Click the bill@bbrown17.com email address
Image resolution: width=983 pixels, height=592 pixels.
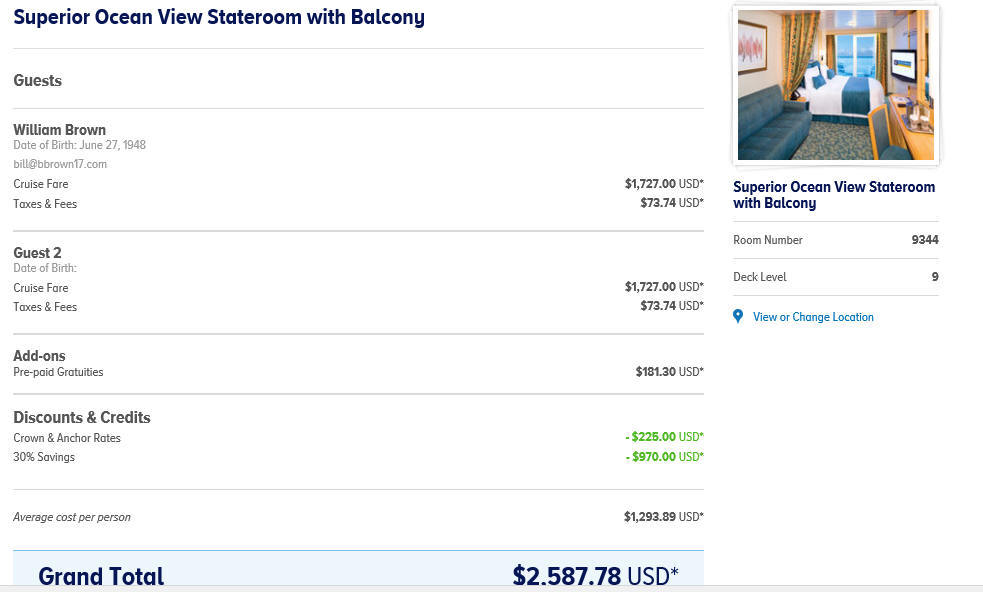(60, 164)
